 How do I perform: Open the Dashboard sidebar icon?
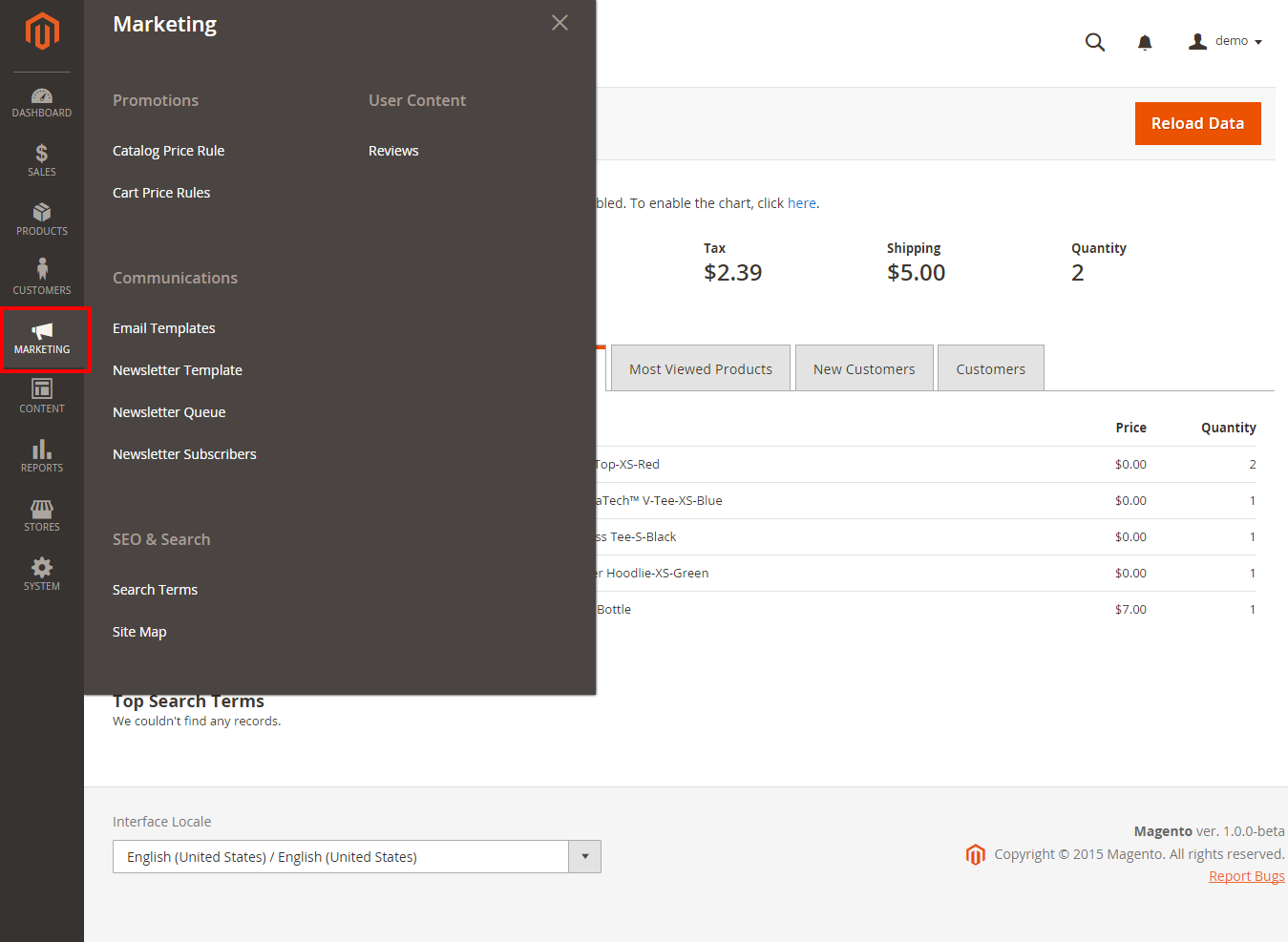click(42, 102)
